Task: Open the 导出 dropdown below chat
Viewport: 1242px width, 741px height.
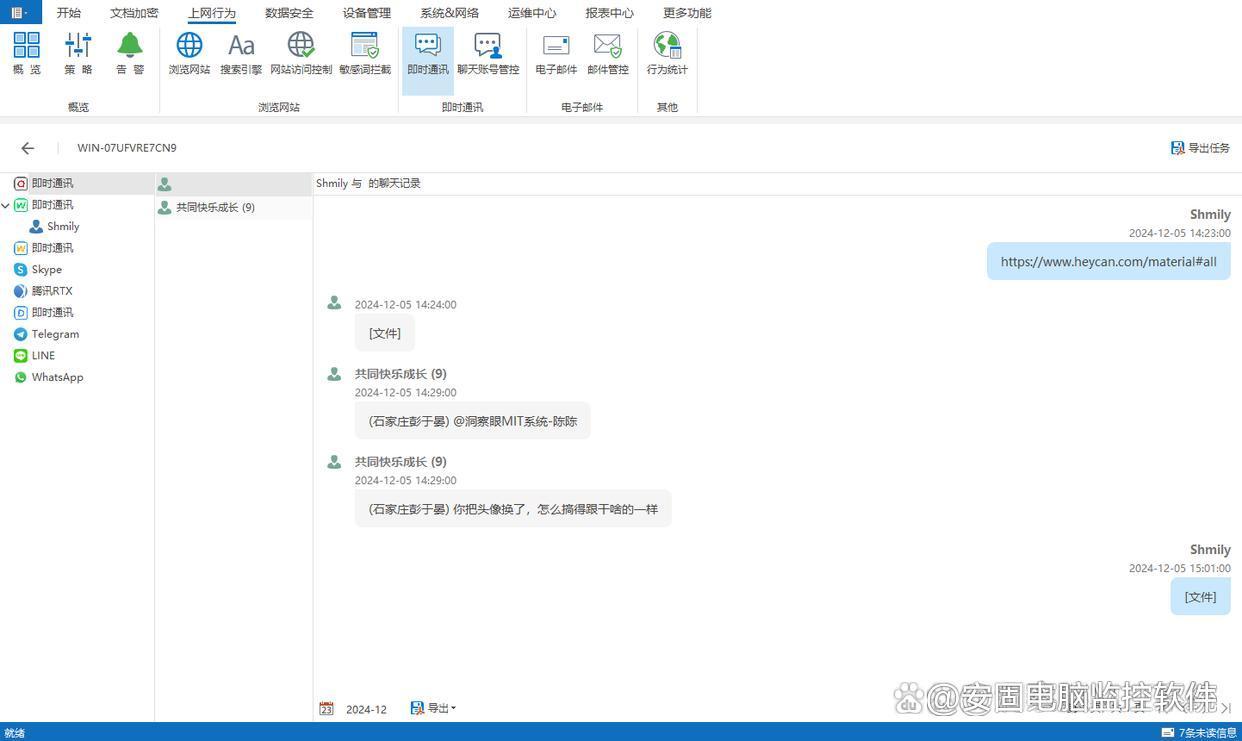Action: tap(433, 708)
